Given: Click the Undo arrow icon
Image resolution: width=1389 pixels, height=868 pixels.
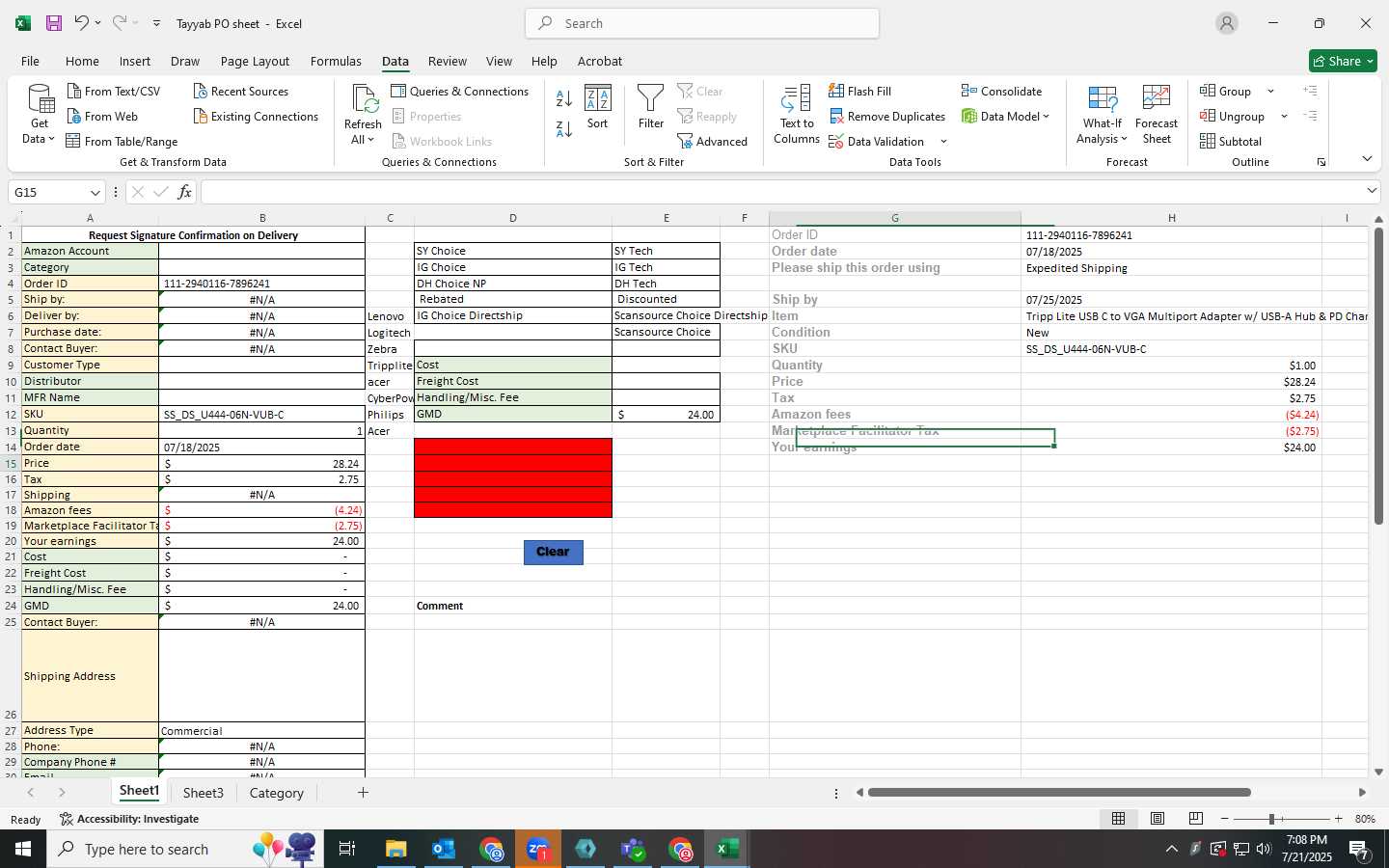Looking at the screenshot, I should click(x=81, y=23).
